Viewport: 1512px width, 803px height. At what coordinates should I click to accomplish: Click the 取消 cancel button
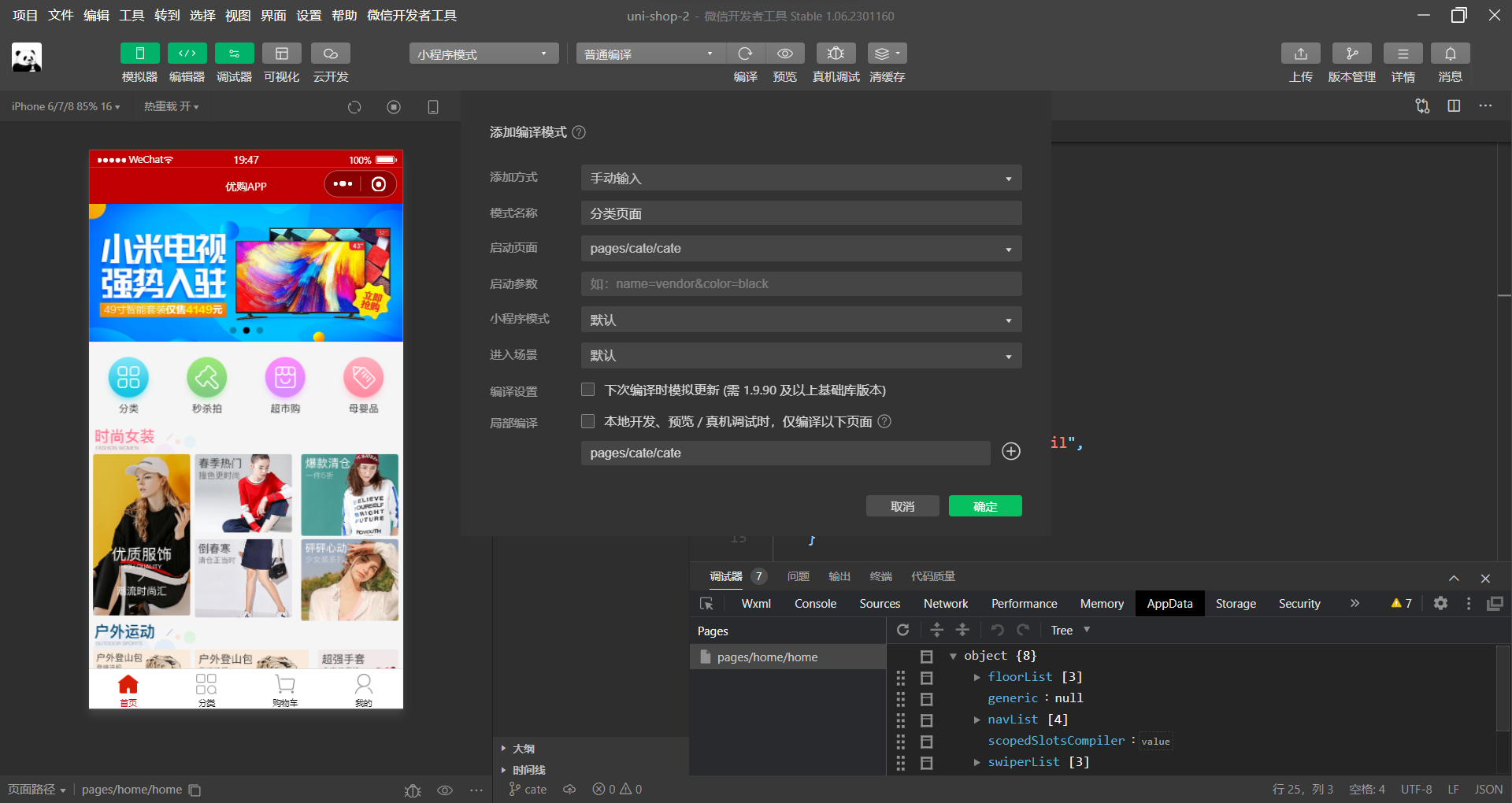[x=902, y=506]
